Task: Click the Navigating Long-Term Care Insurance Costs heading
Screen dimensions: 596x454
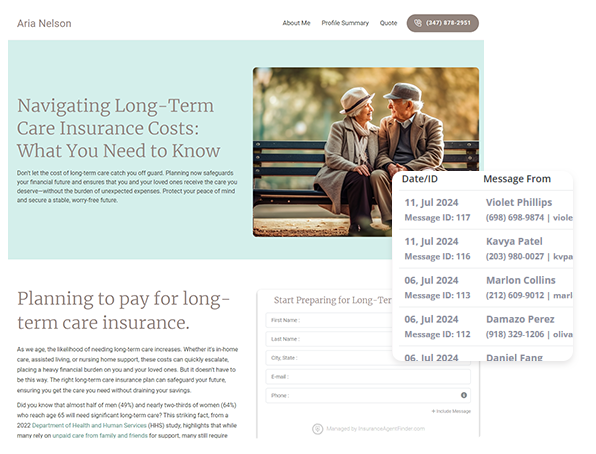Action: click(118, 128)
